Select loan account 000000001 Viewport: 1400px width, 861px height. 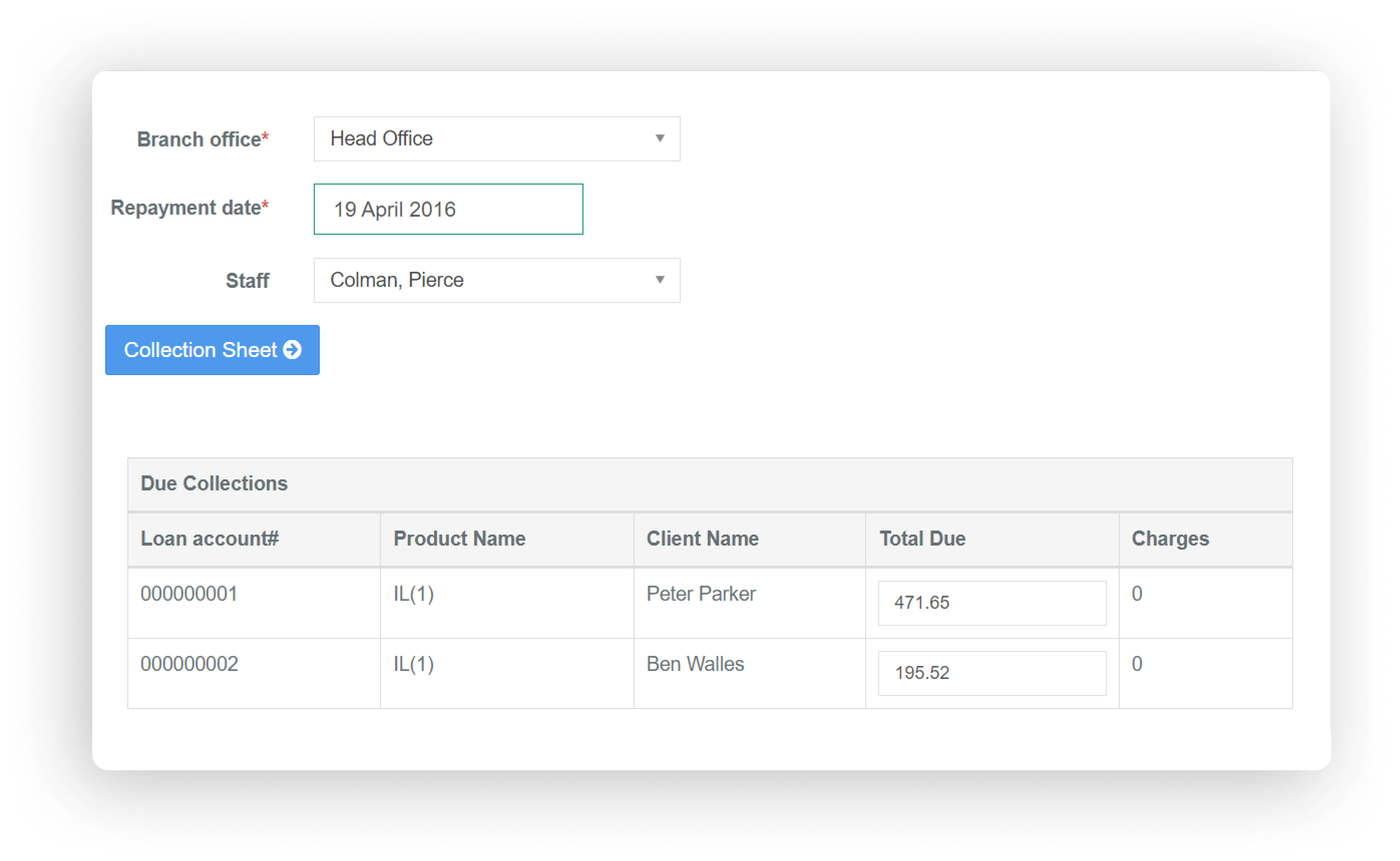click(x=189, y=593)
